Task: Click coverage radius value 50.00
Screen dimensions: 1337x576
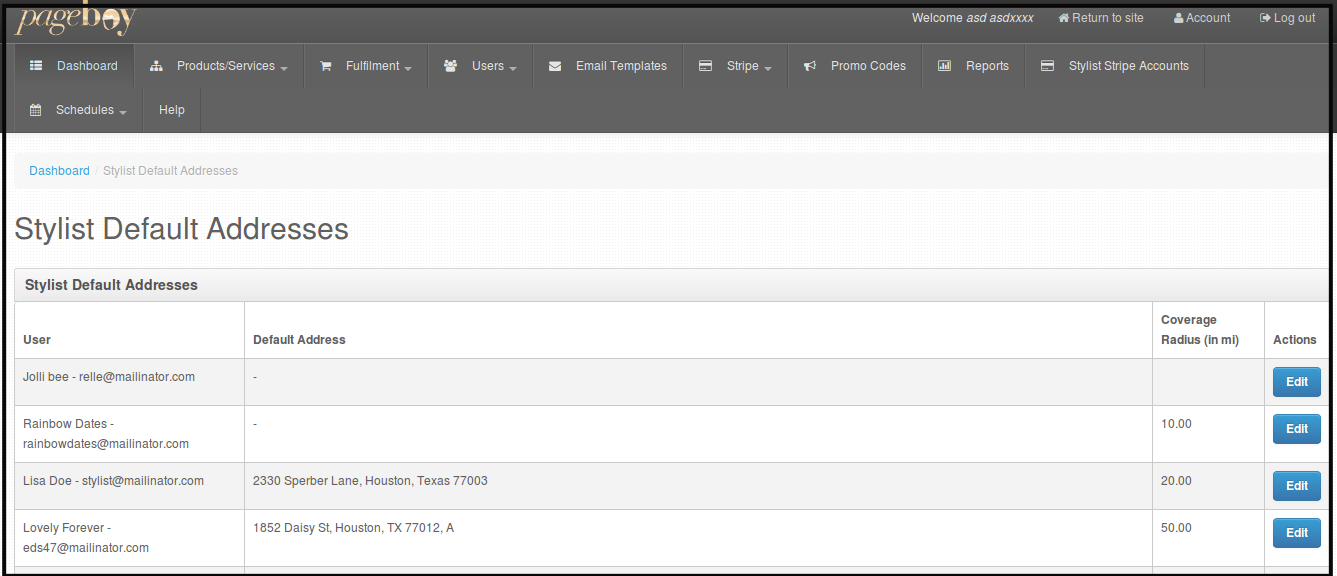Action: (1176, 528)
